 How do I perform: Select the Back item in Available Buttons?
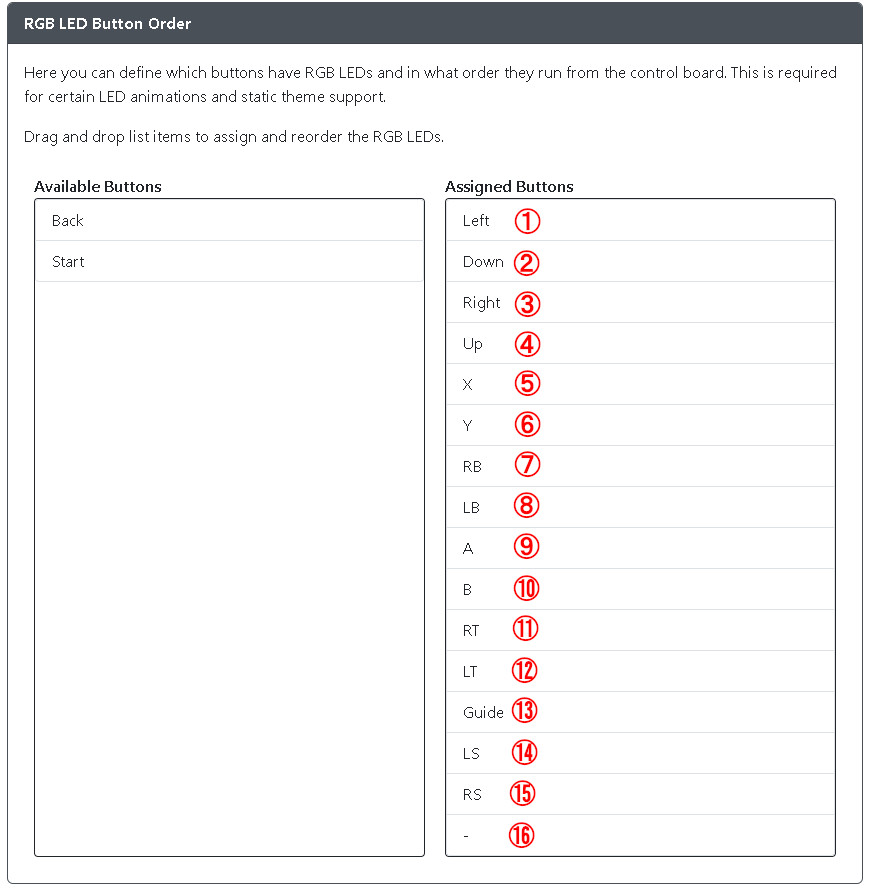click(x=229, y=220)
